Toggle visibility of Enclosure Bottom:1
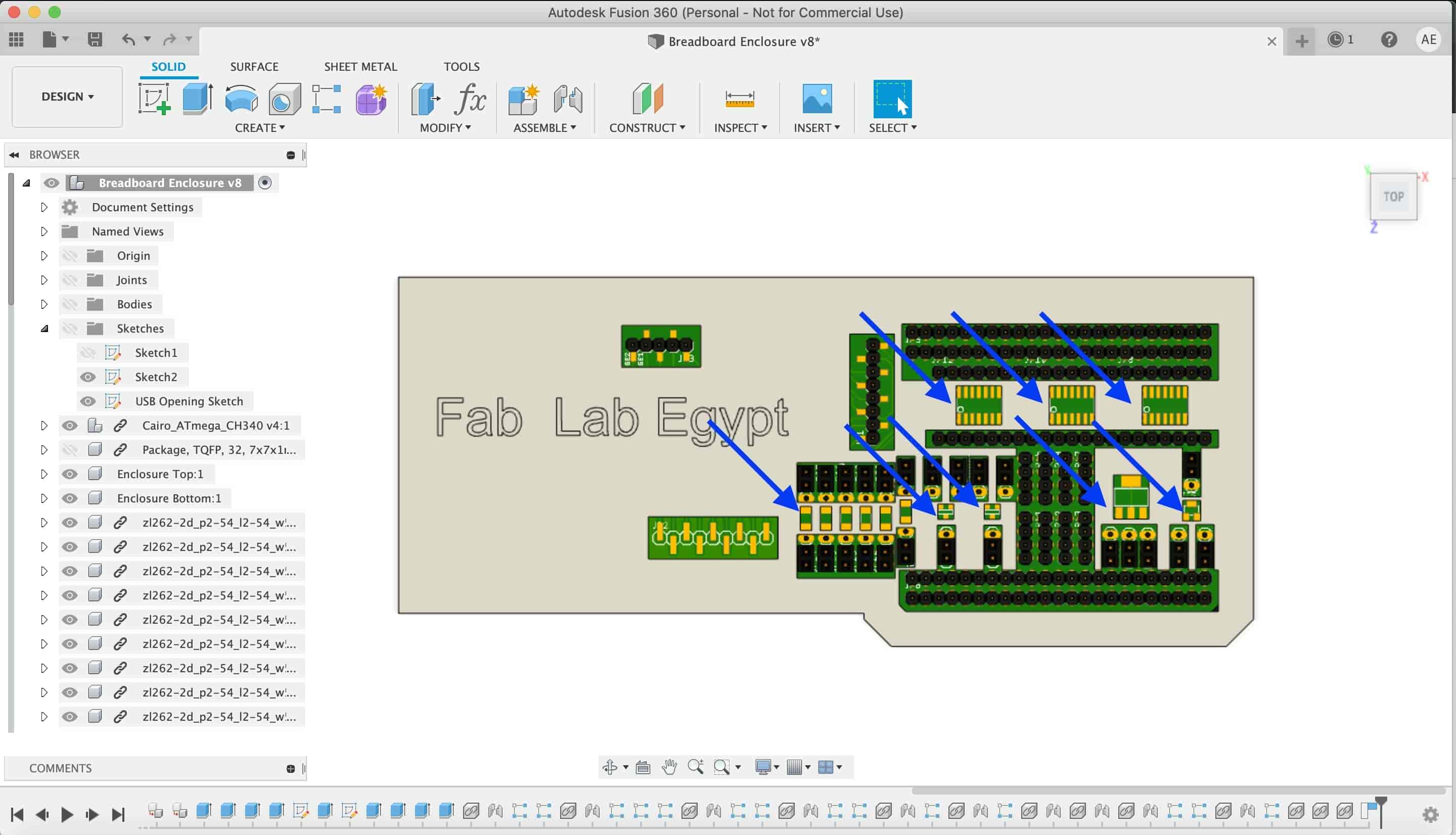1456x835 pixels. [x=69, y=498]
